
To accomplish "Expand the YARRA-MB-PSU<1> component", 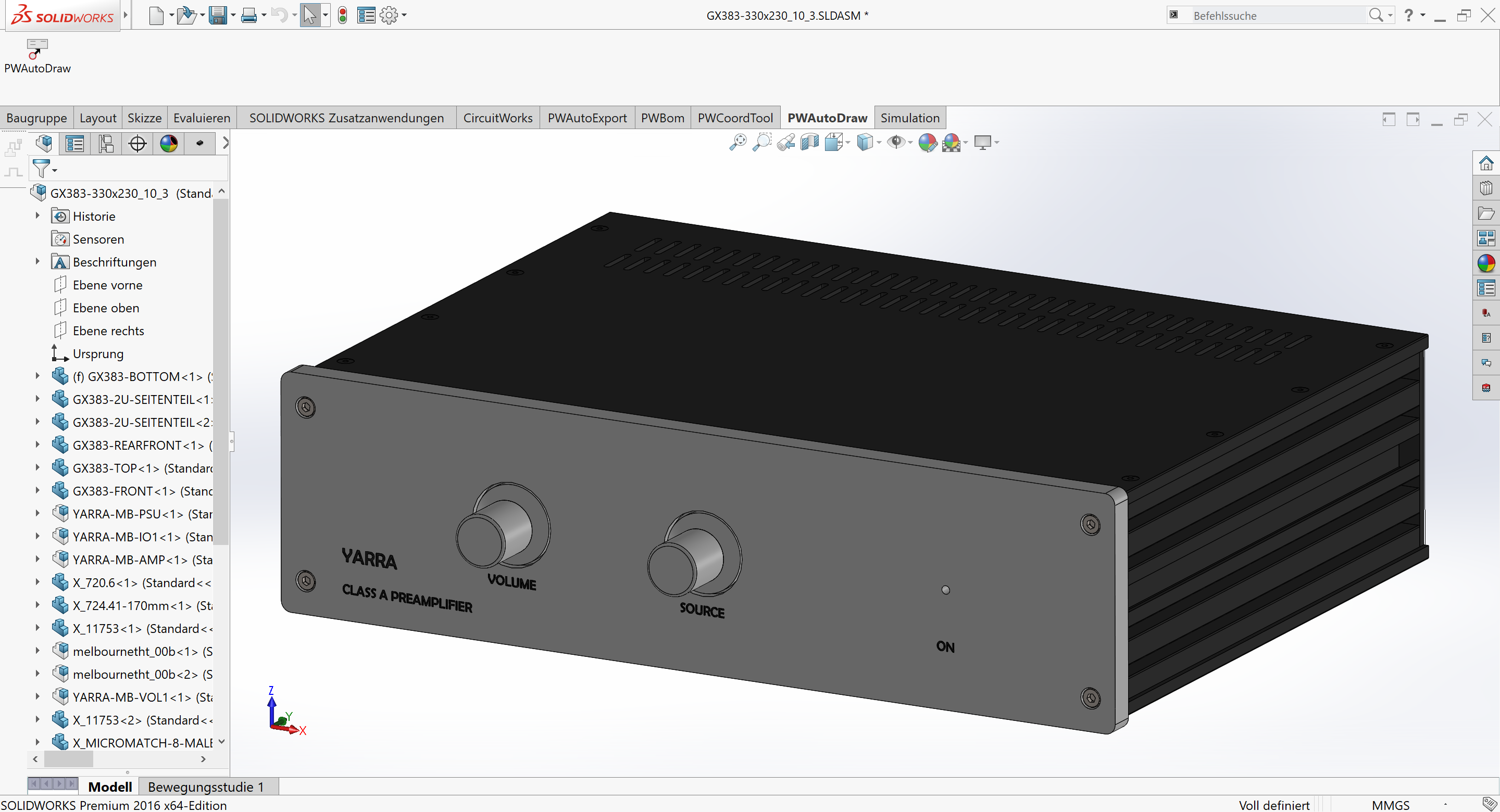I will pyautogui.click(x=38, y=513).
